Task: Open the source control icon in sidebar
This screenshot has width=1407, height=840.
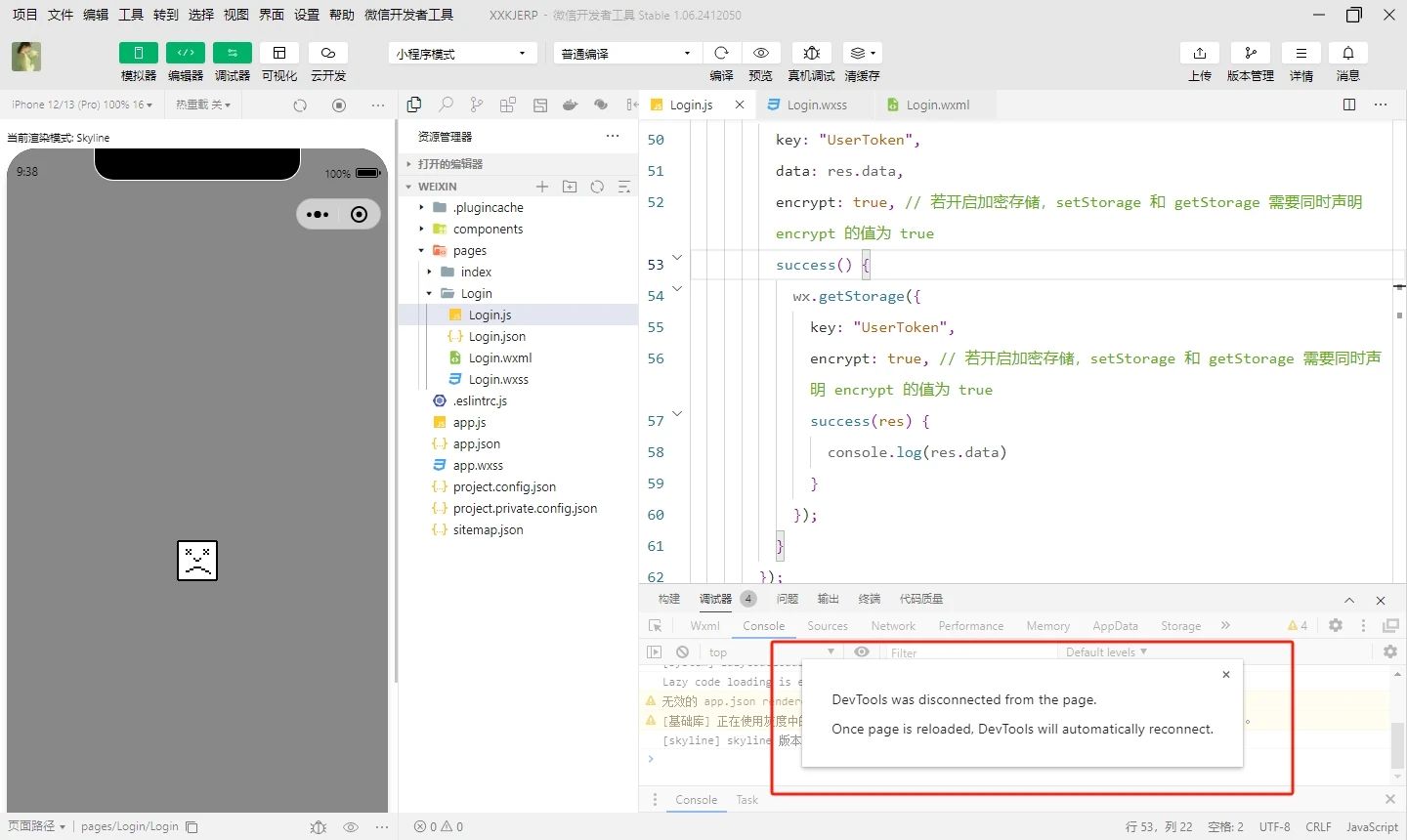Action: point(477,105)
